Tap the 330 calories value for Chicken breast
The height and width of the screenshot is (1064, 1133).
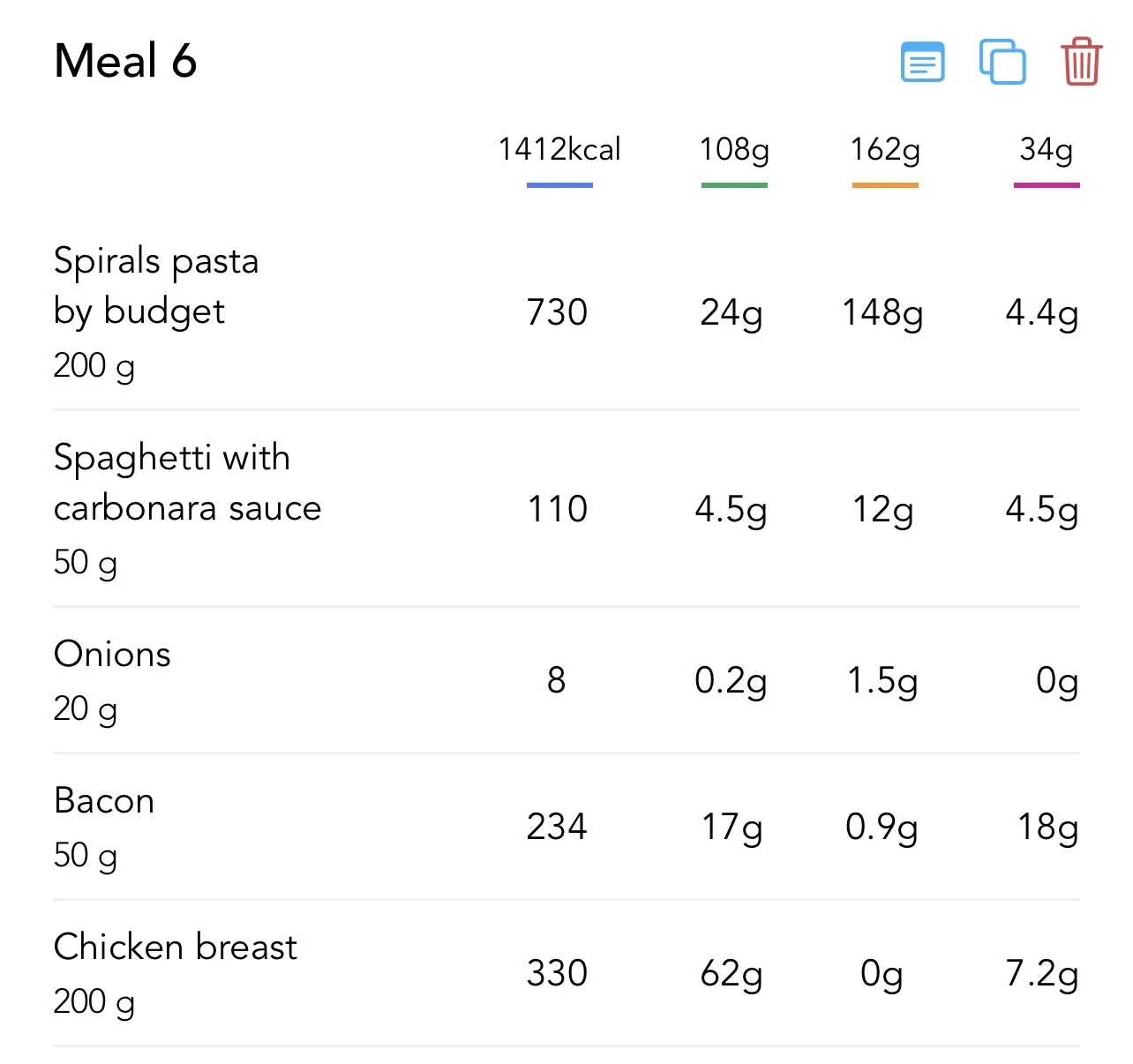tap(557, 973)
